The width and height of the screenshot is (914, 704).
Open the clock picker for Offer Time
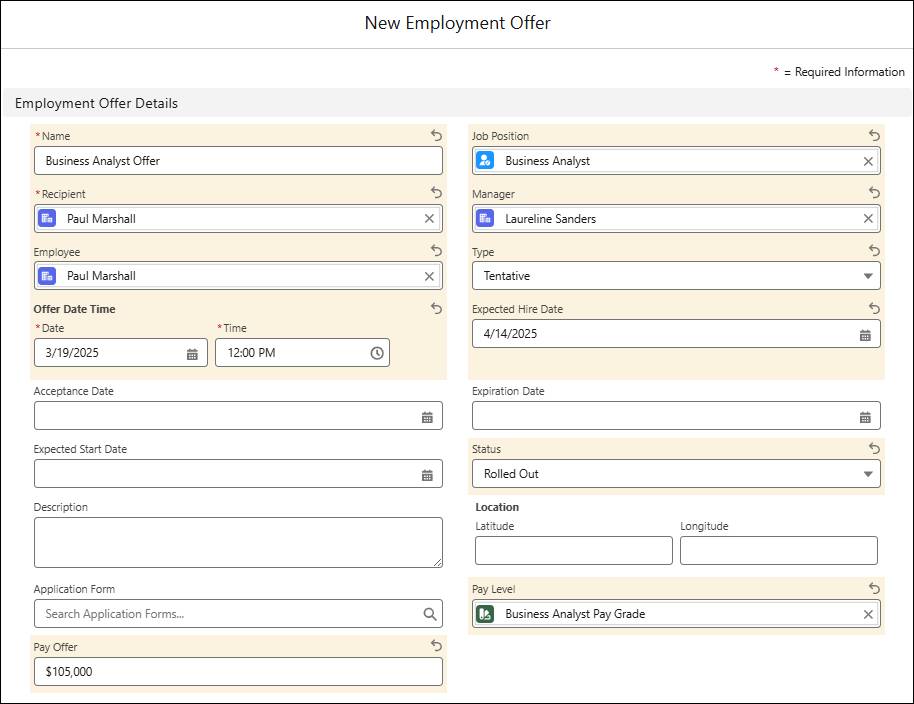pyautogui.click(x=376, y=352)
